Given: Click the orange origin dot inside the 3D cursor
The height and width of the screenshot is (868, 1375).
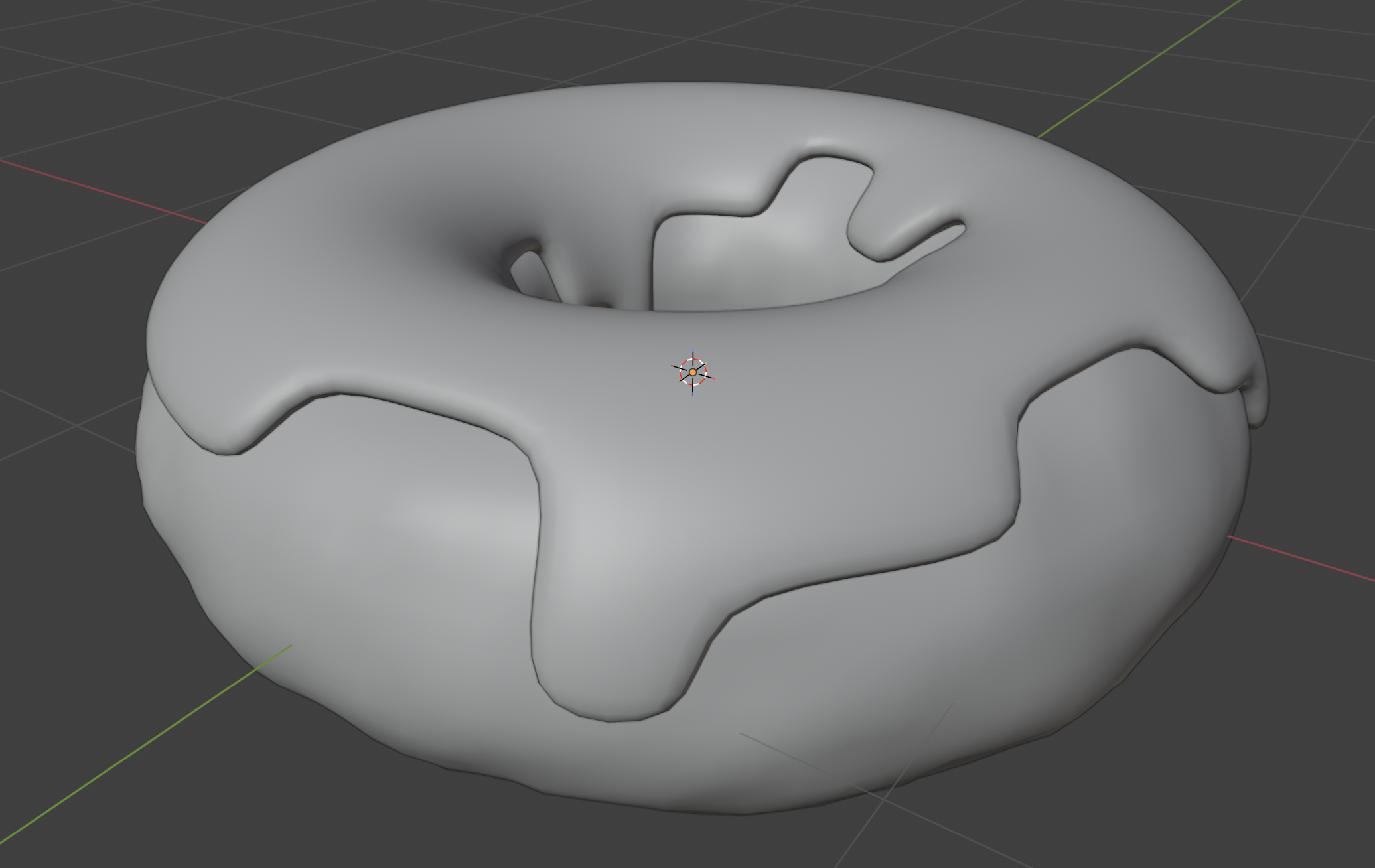Looking at the screenshot, I should tap(693, 372).
